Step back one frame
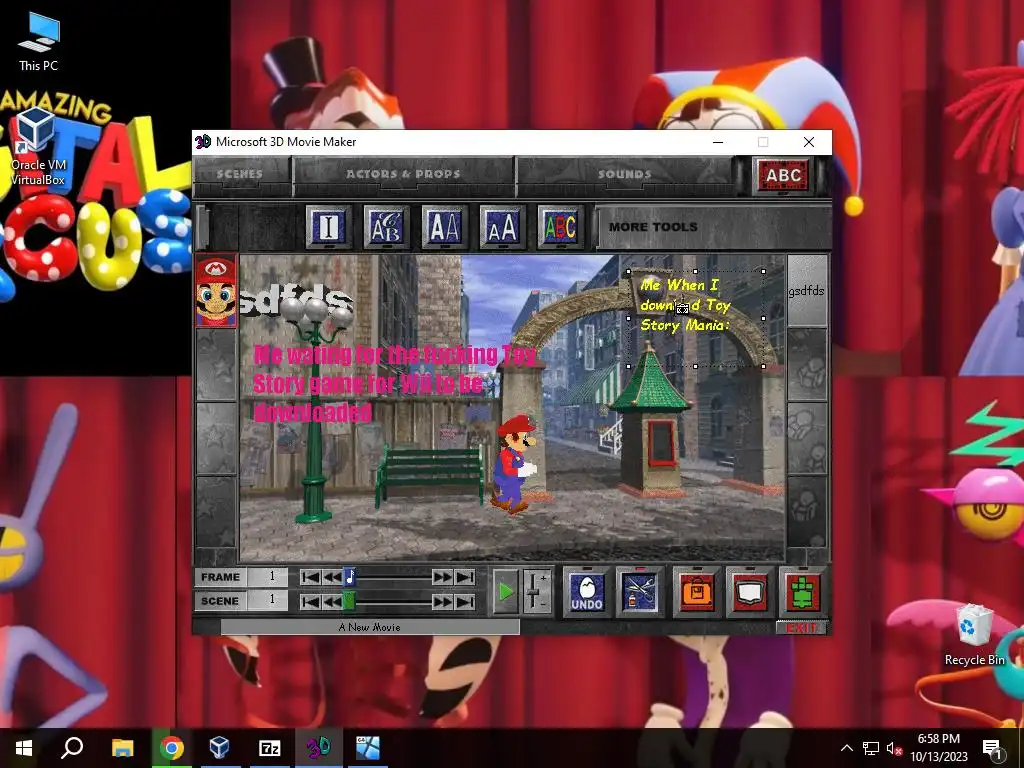 pyautogui.click(x=332, y=577)
